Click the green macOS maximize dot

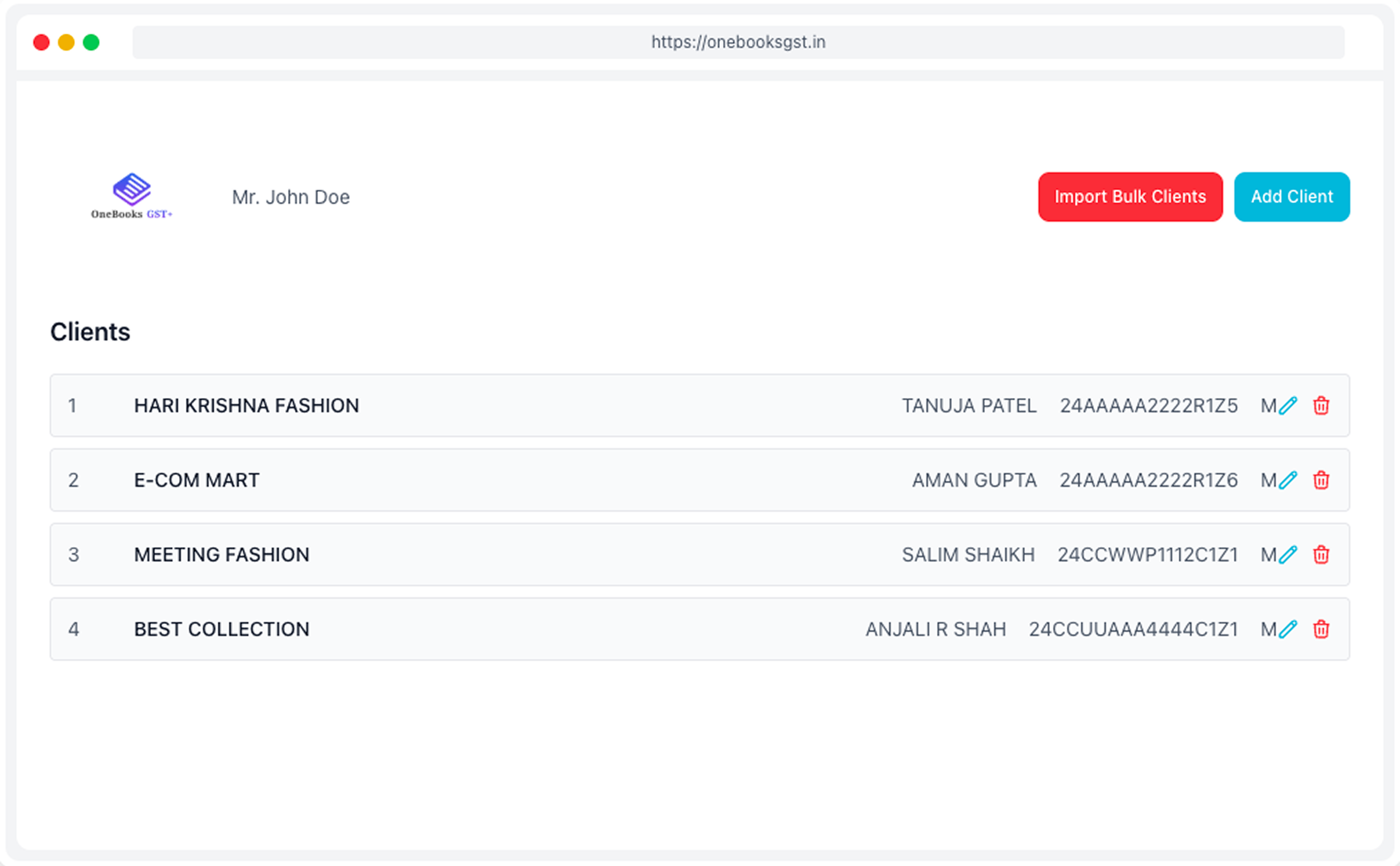point(91,42)
